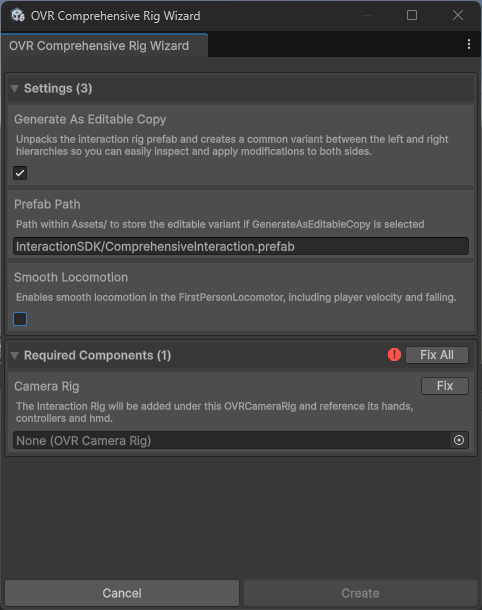Image resolution: width=482 pixels, height=610 pixels.
Task: Focus the Prefab Path text field
Action: [241, 246]
